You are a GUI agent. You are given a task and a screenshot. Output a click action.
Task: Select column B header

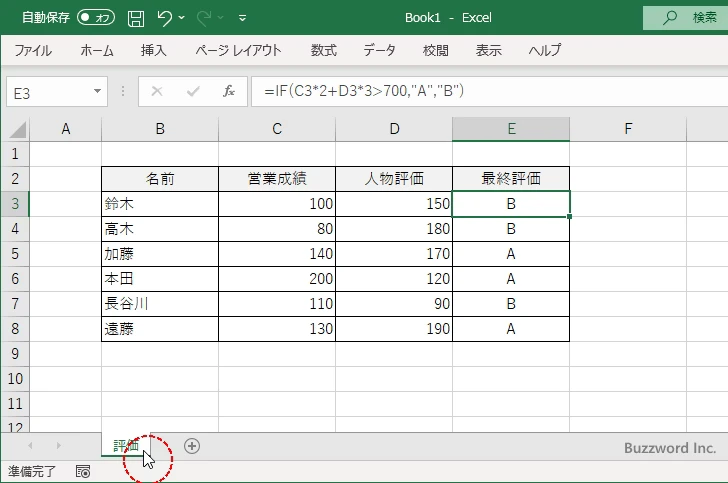click(160, 129)
